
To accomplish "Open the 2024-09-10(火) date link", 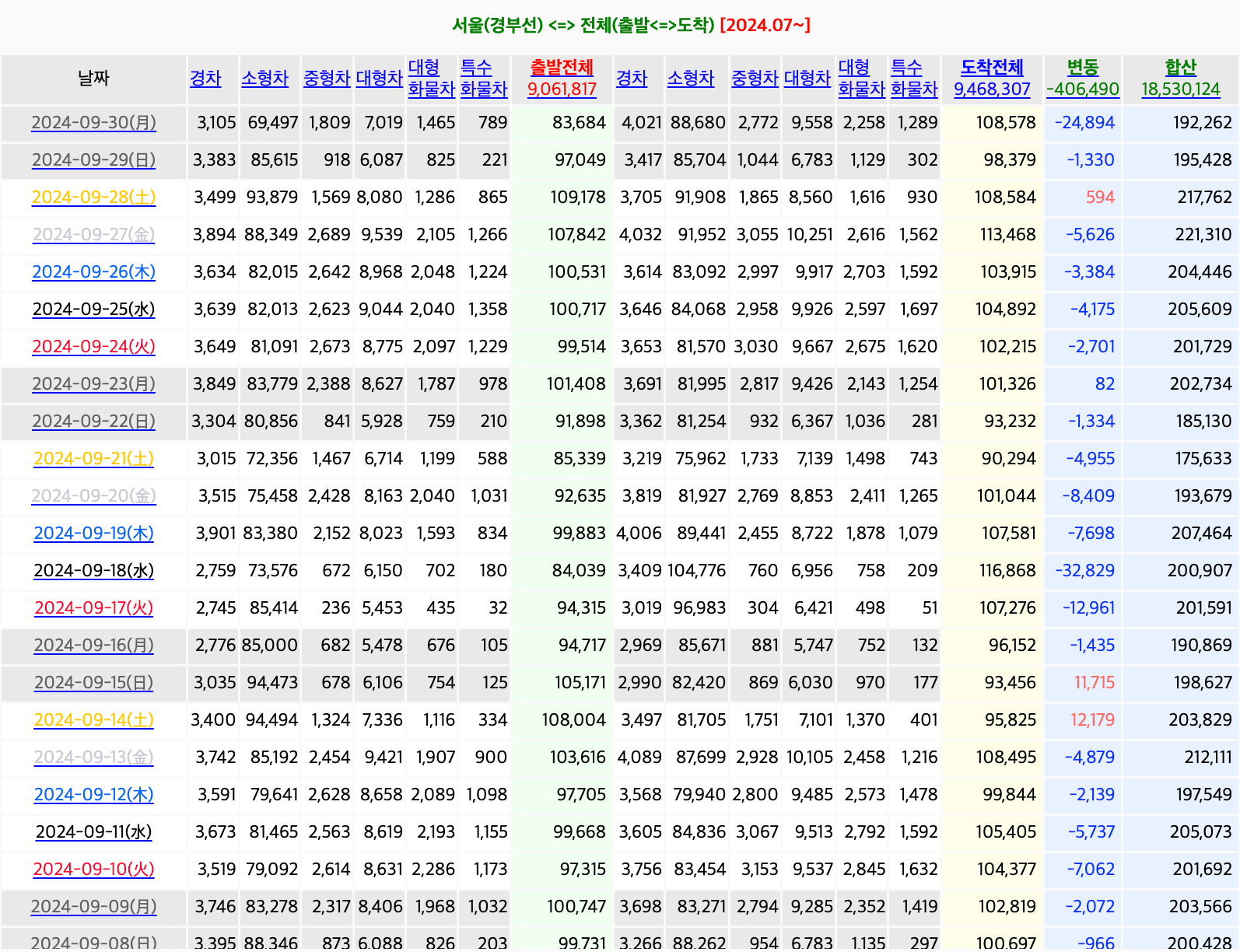I will pos(93,870).
